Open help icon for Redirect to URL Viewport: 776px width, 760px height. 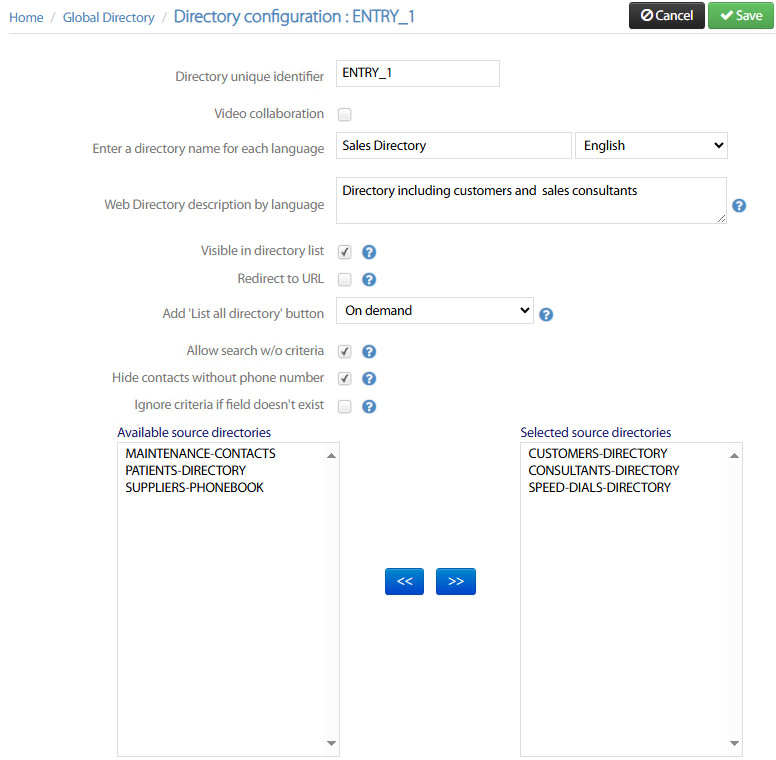369,280
